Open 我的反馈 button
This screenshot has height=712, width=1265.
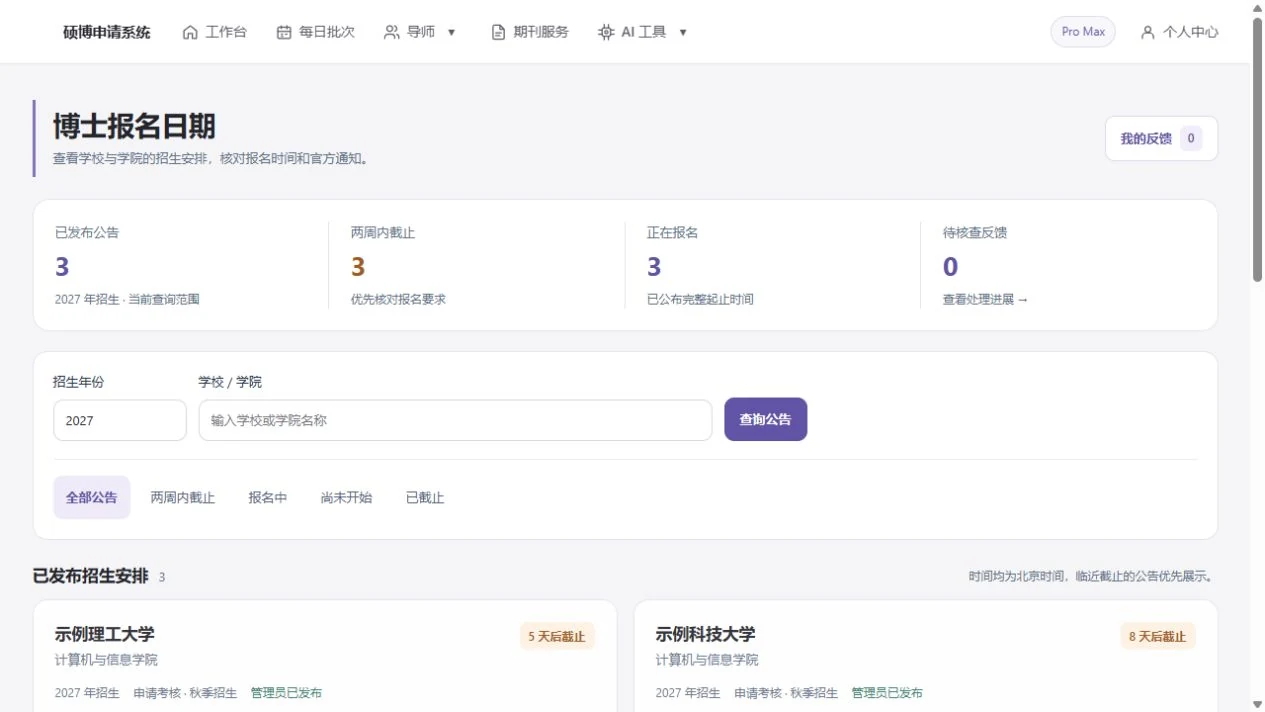(1161, 139)
